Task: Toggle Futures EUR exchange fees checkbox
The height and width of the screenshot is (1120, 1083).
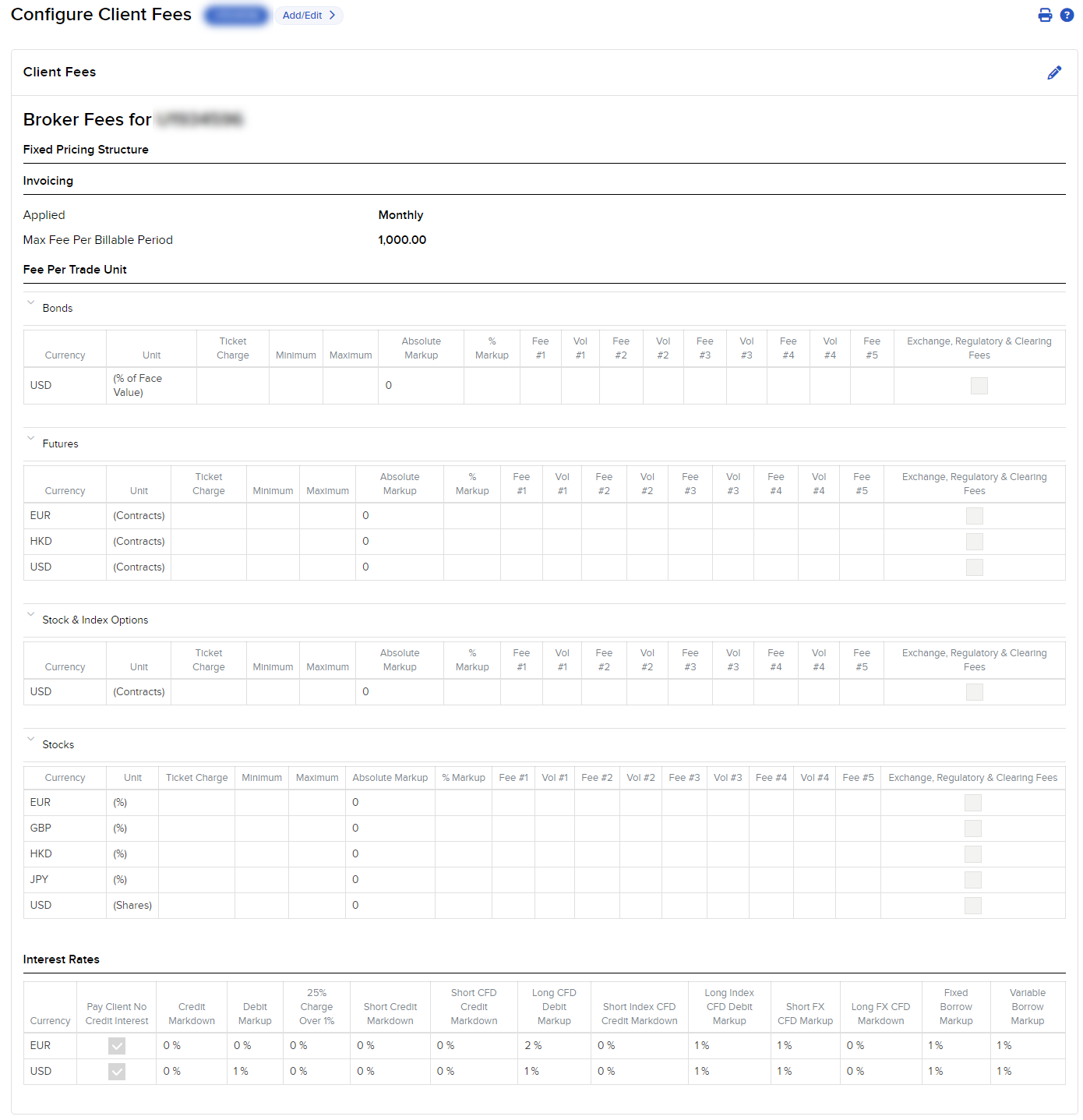Action: pyautogui.click(x=974, y=516)
